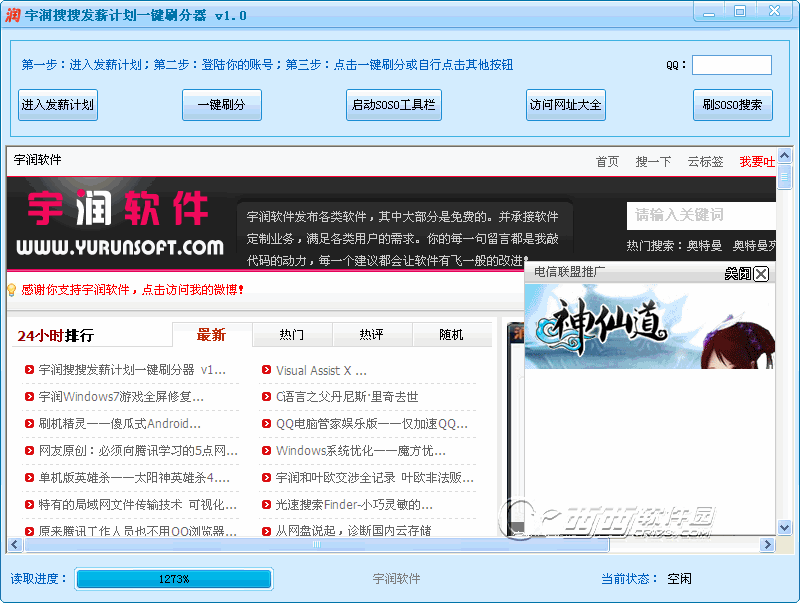Open 云标签 in web page nav
The height and width of the screenshot is (603, 800).
tap(706, 162)
